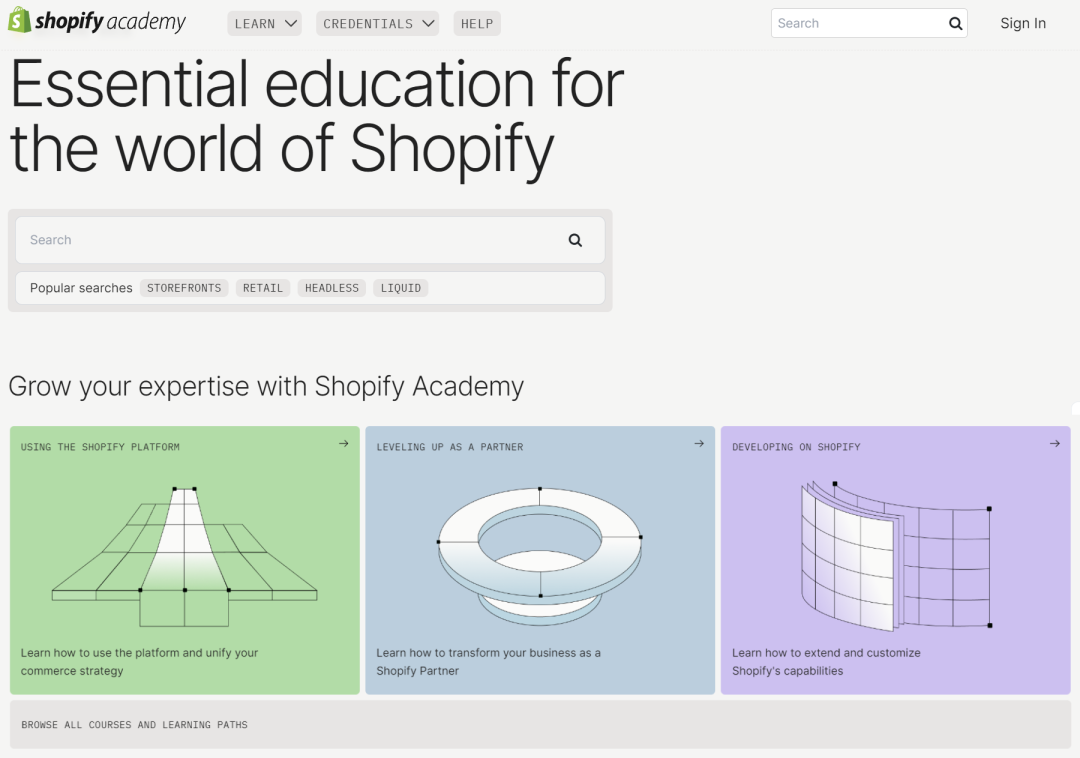Open the purple developer grid illustration
Screen dimensions: 1080x758
[895, 553]
